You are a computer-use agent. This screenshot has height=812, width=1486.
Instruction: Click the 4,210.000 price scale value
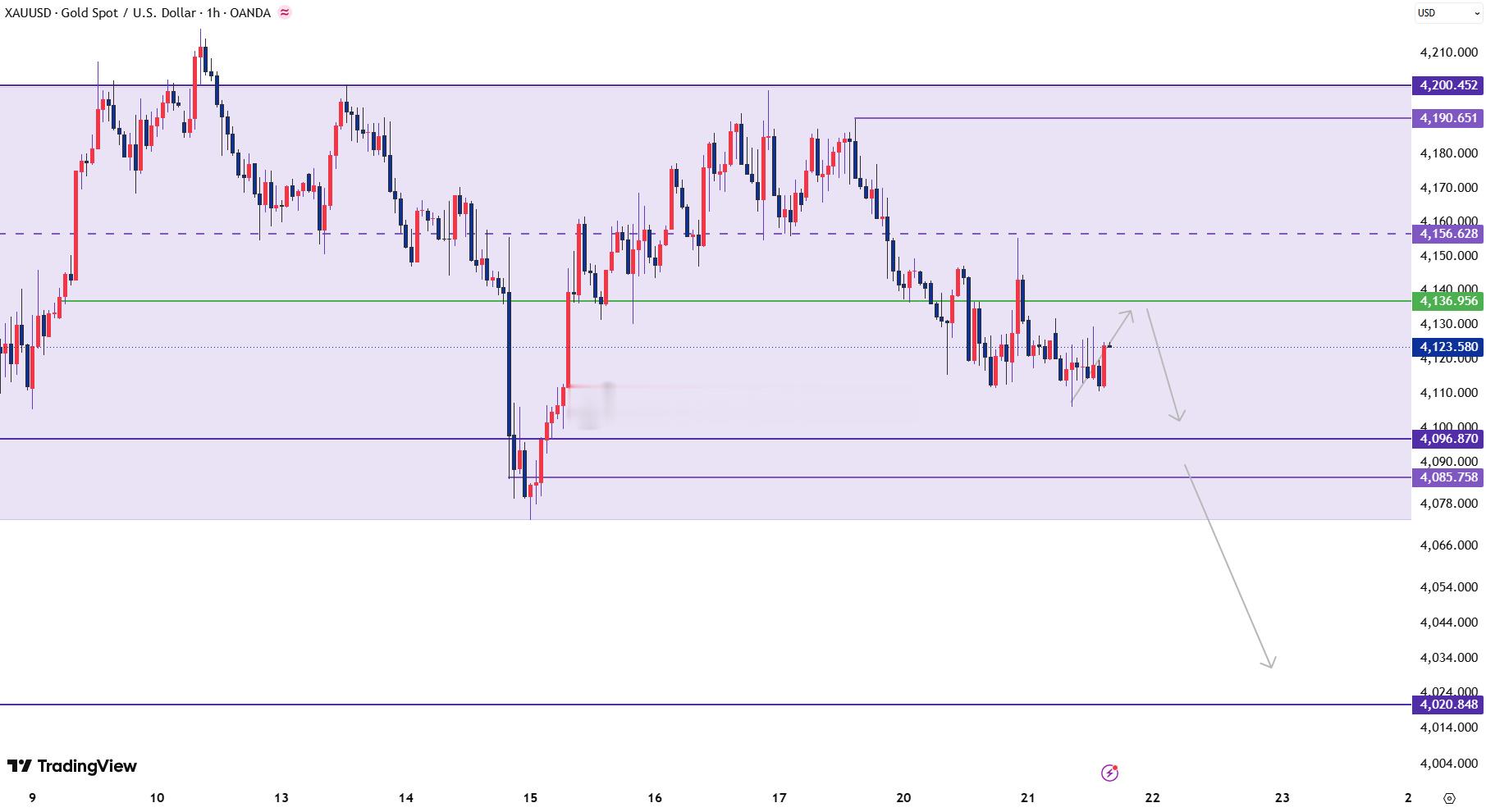1448,52
